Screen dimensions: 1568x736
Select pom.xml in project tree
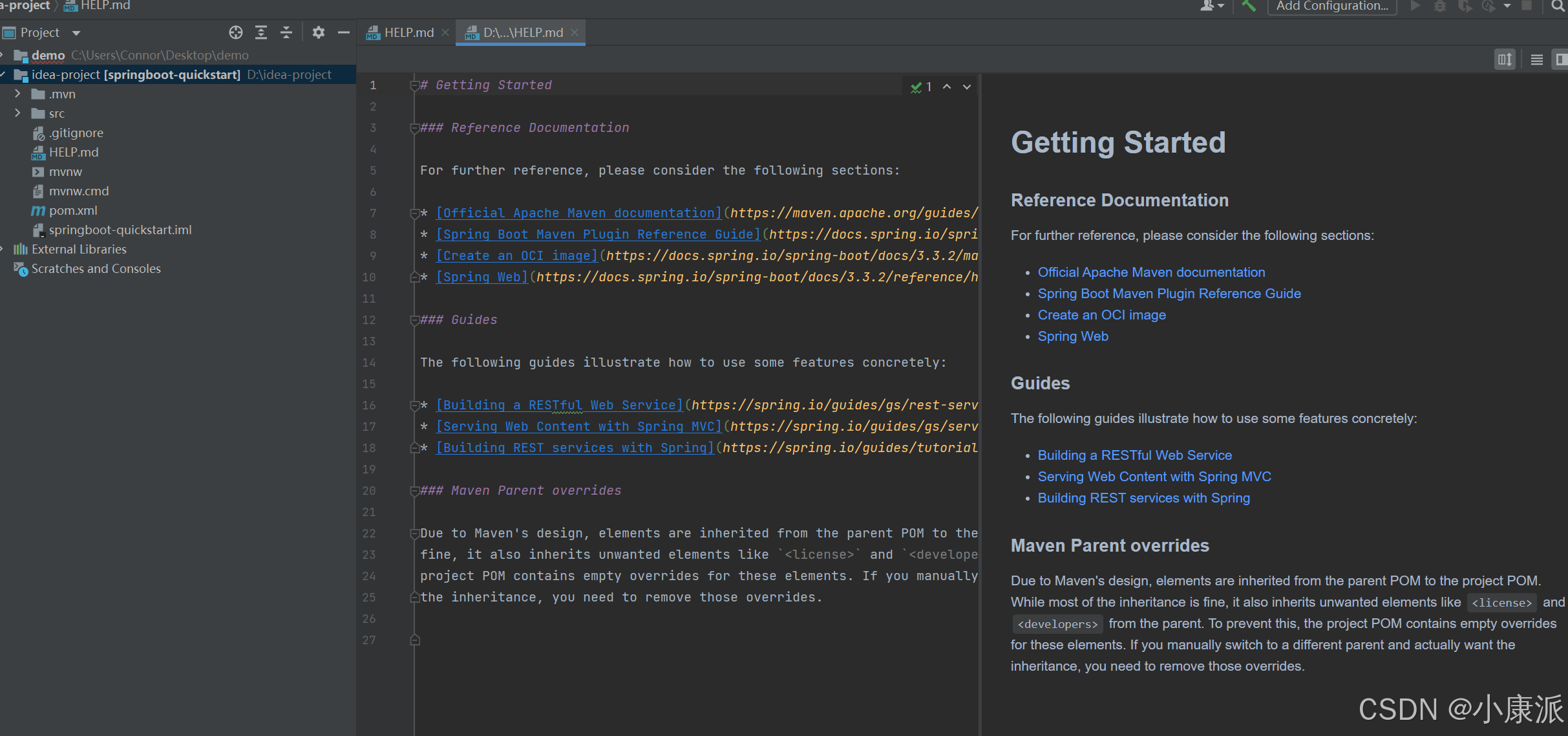[73, 210]
